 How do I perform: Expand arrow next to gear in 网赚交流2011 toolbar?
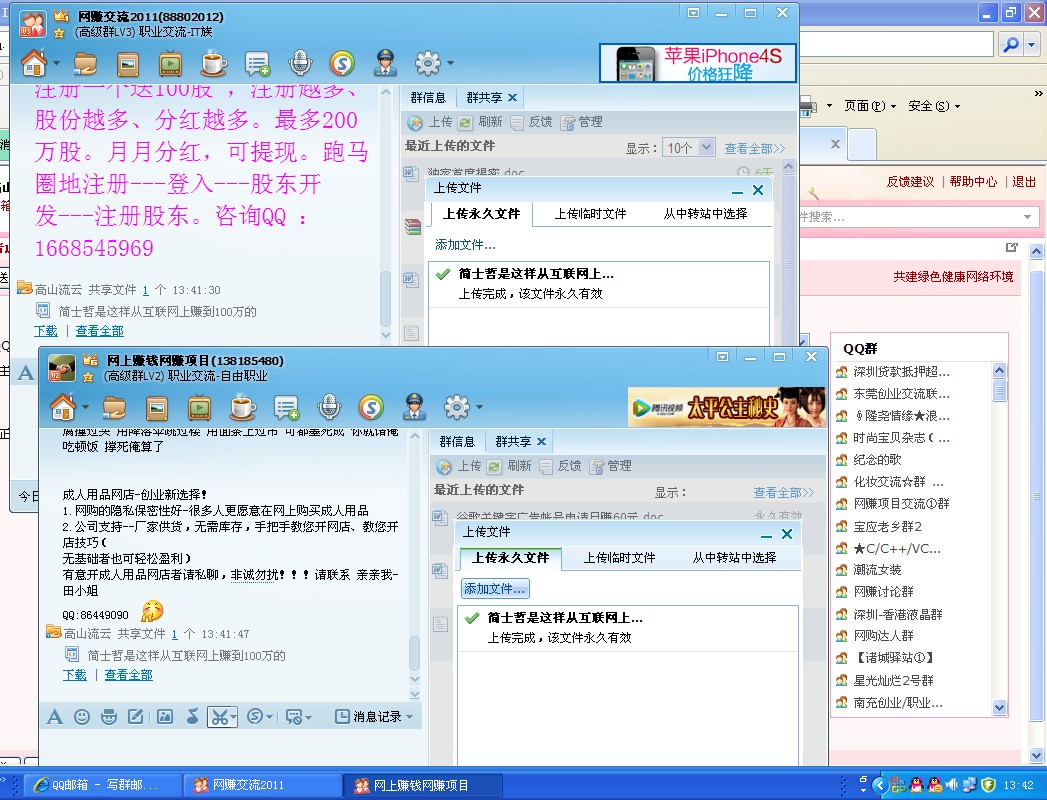coord(450,64)
